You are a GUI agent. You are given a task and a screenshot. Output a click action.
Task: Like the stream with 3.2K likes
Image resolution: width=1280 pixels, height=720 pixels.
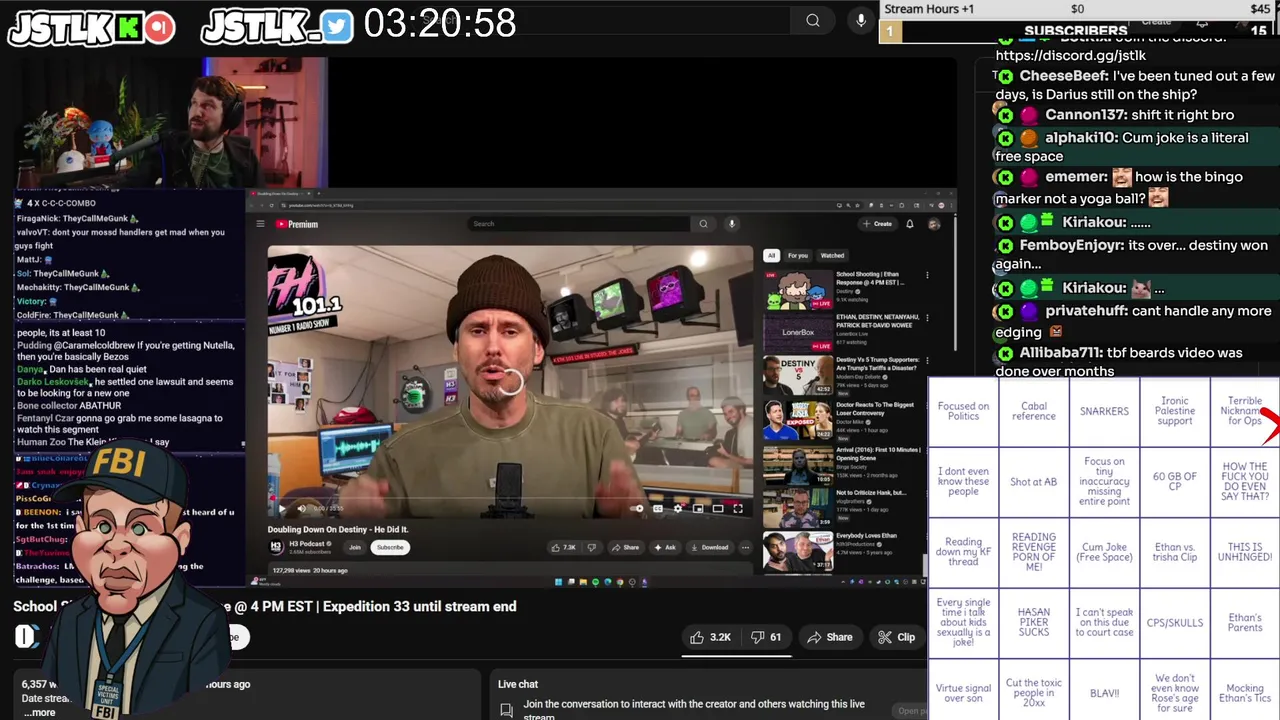coord(710,637)
